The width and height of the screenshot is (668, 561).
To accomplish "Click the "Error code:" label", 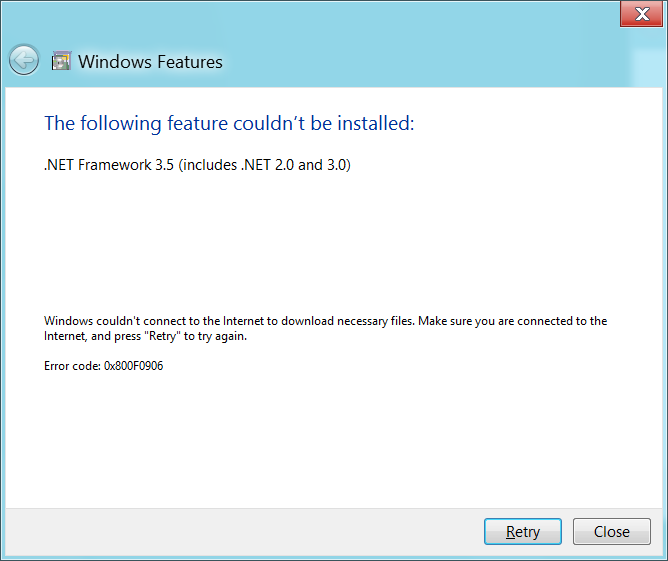I will (x=72, y=366).
